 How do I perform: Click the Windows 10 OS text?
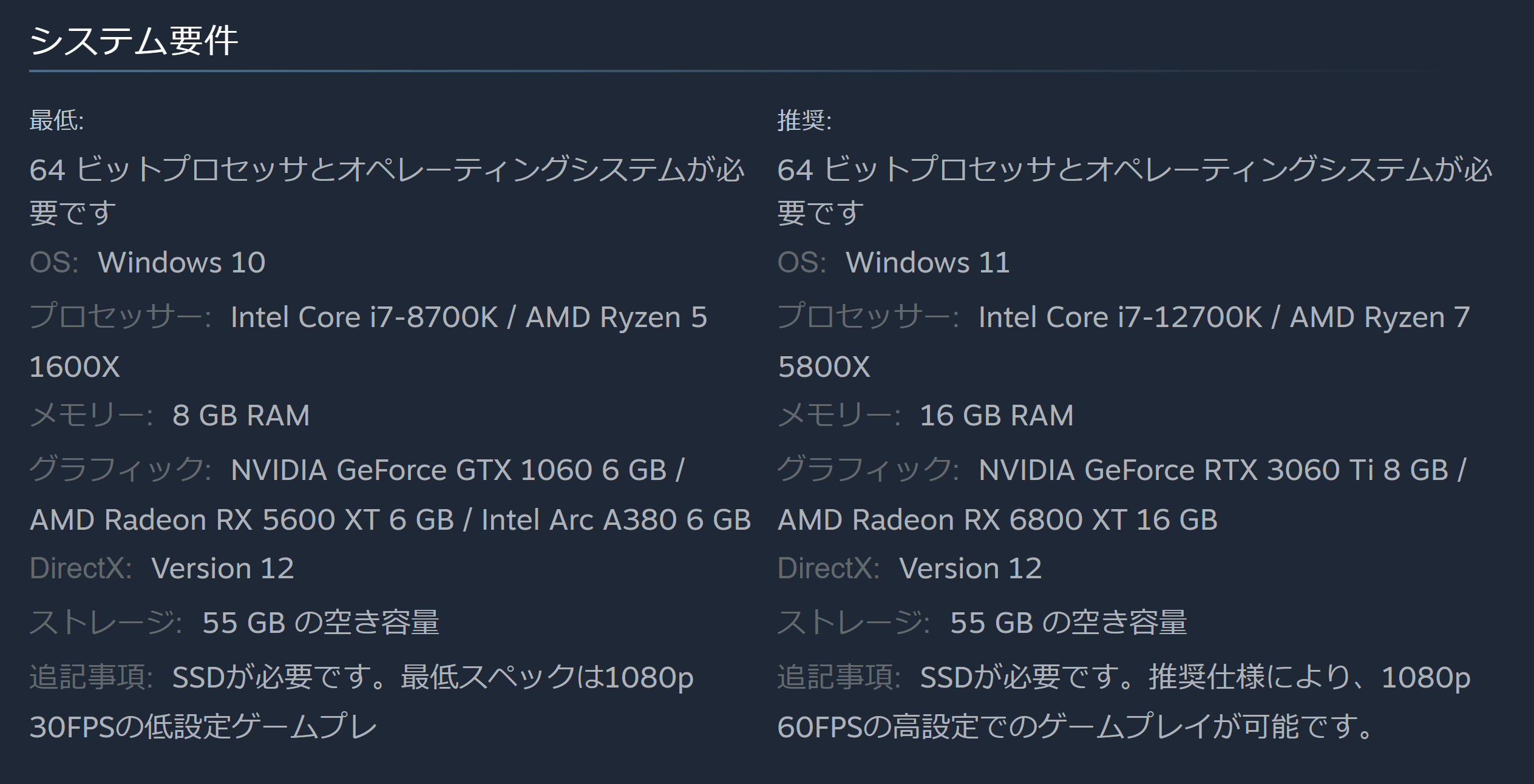182,263
